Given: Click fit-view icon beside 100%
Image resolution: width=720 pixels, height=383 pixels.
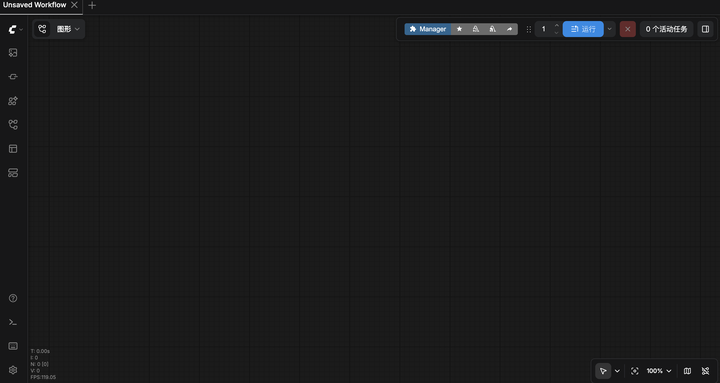Looking at the screenshot, I should click(635, 371).
